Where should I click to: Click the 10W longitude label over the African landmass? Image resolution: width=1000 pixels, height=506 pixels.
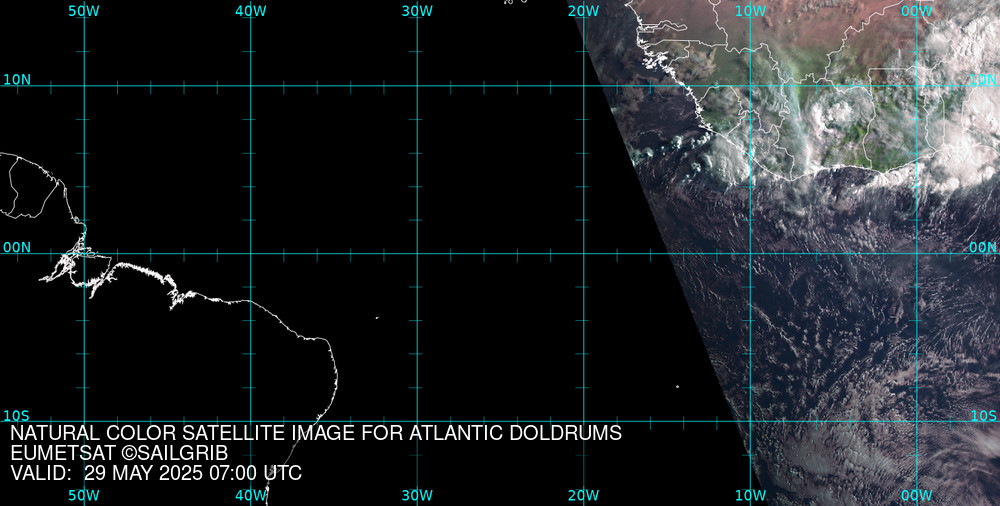pos(750,11)
